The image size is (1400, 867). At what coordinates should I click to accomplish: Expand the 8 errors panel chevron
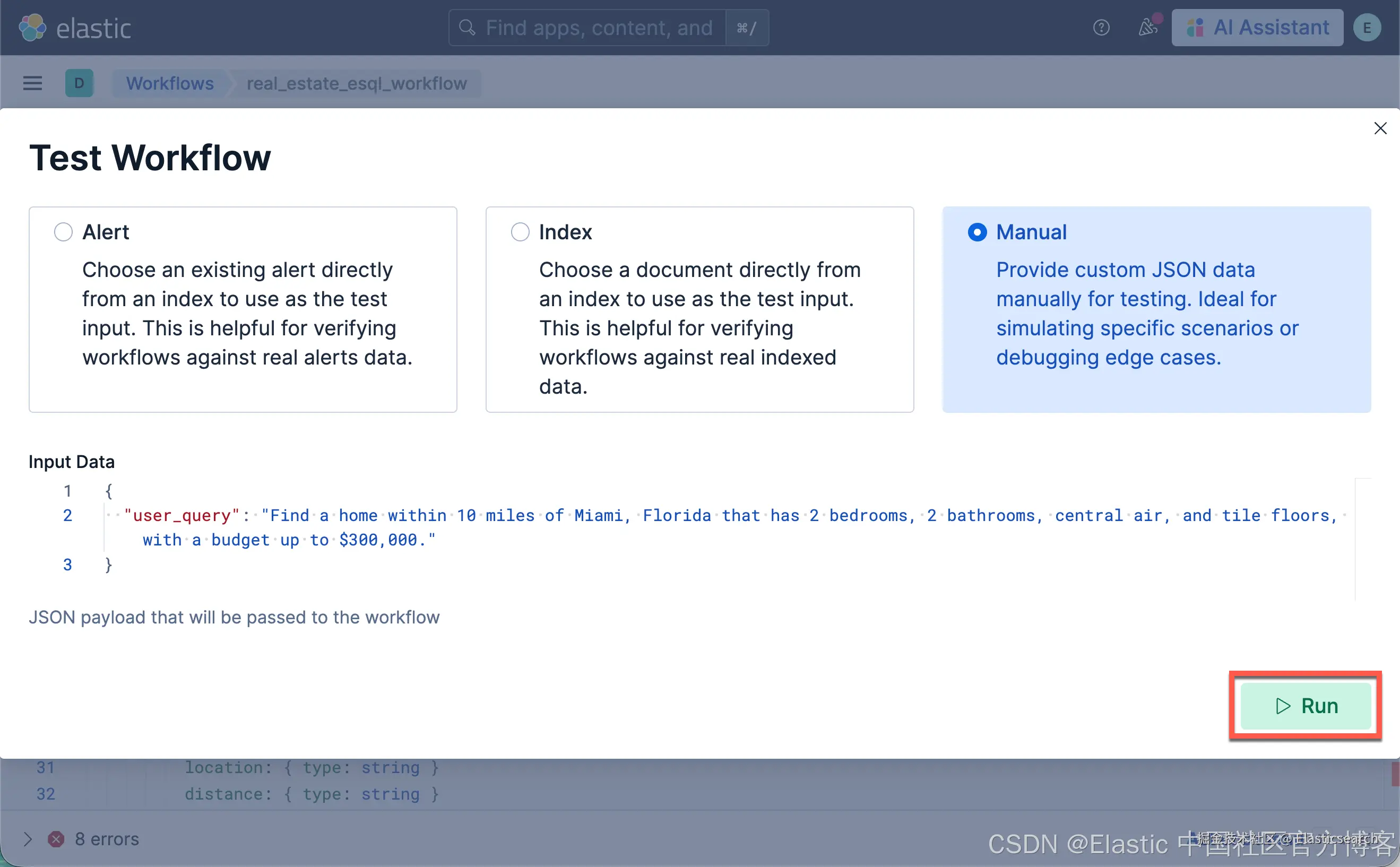point(28,839)
